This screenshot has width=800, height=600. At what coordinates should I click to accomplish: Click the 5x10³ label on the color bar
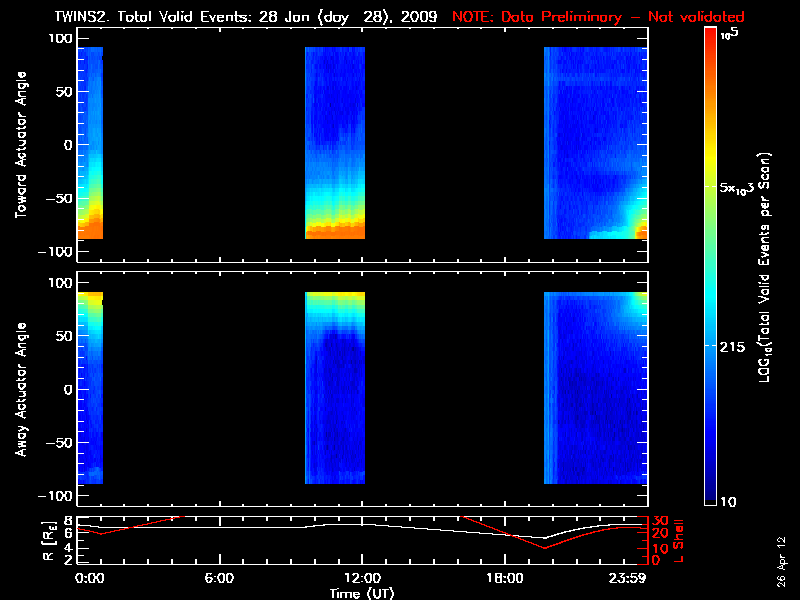[x=742, y=188]
